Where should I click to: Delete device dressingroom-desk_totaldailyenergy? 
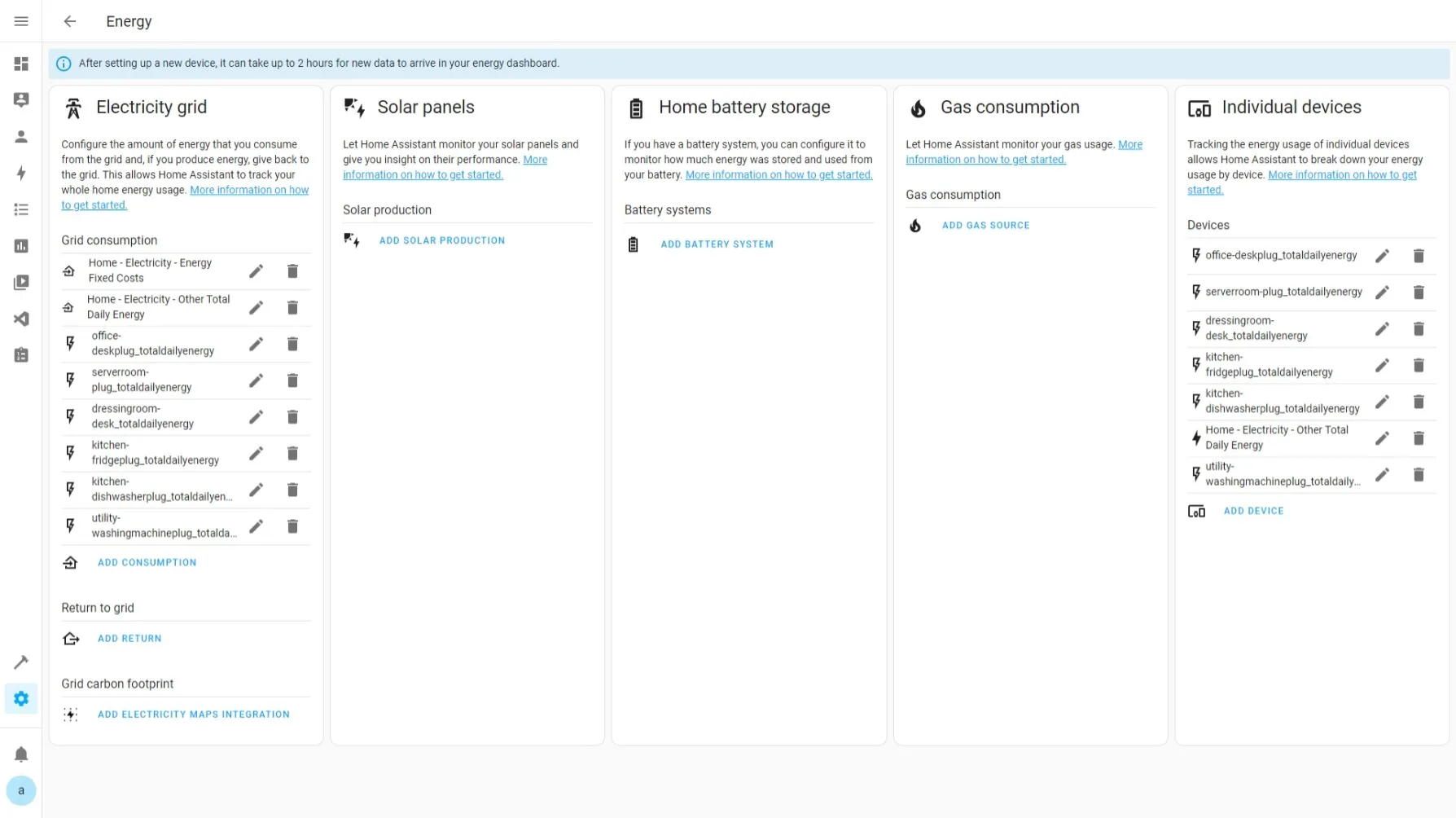[1419, 329]
